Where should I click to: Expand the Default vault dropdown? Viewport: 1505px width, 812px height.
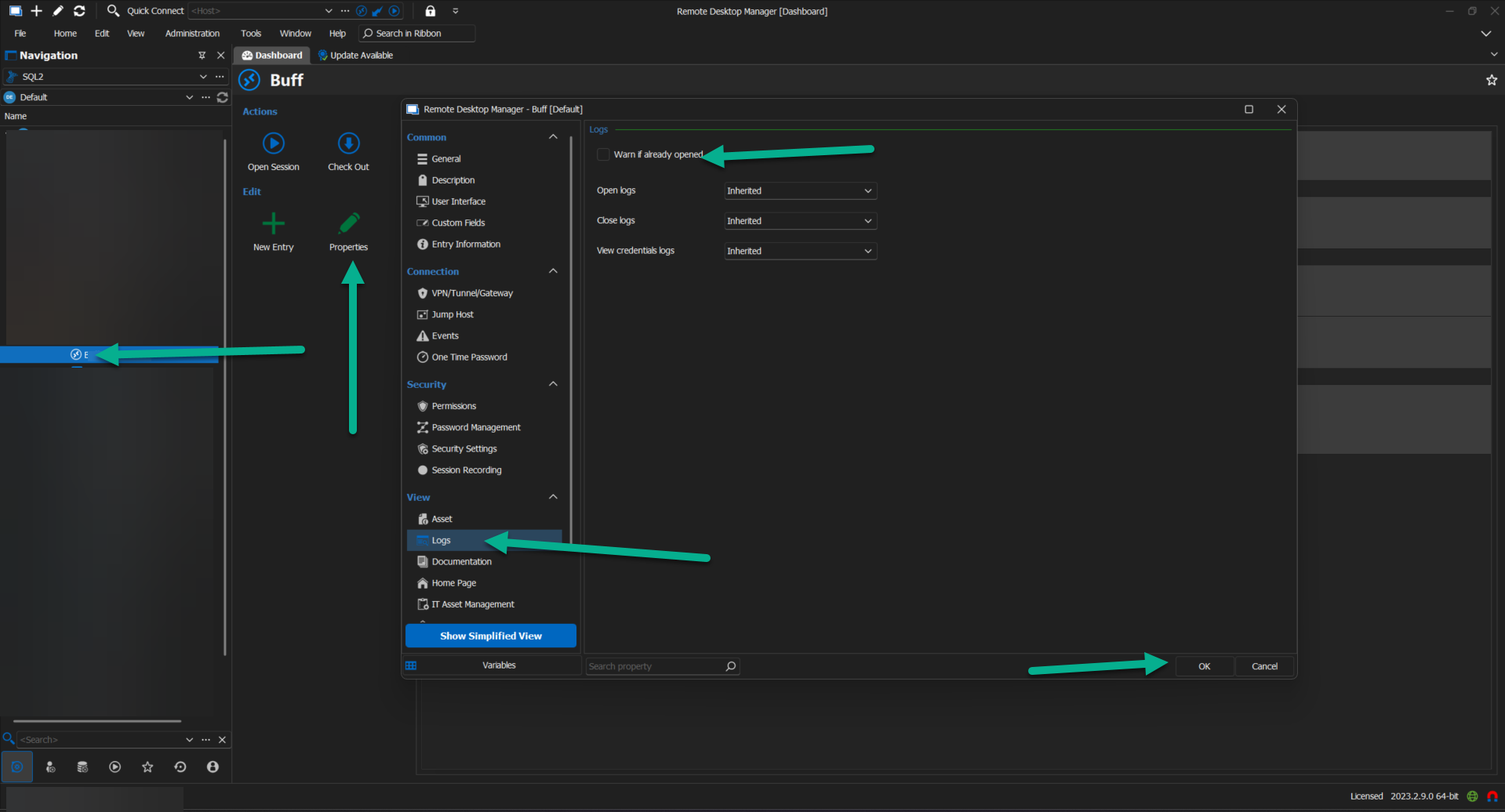[x=189, y=97]
